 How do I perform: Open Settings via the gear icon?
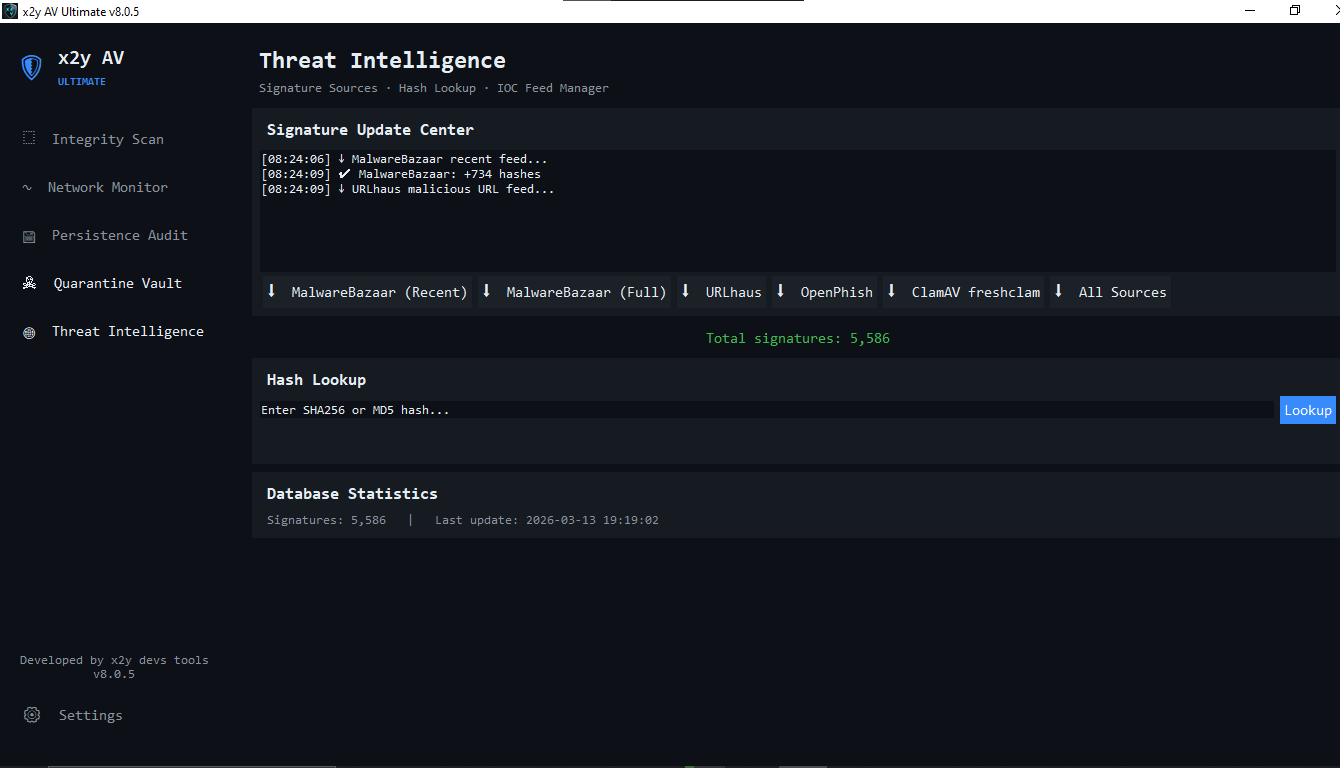click(x=31, y=715)
